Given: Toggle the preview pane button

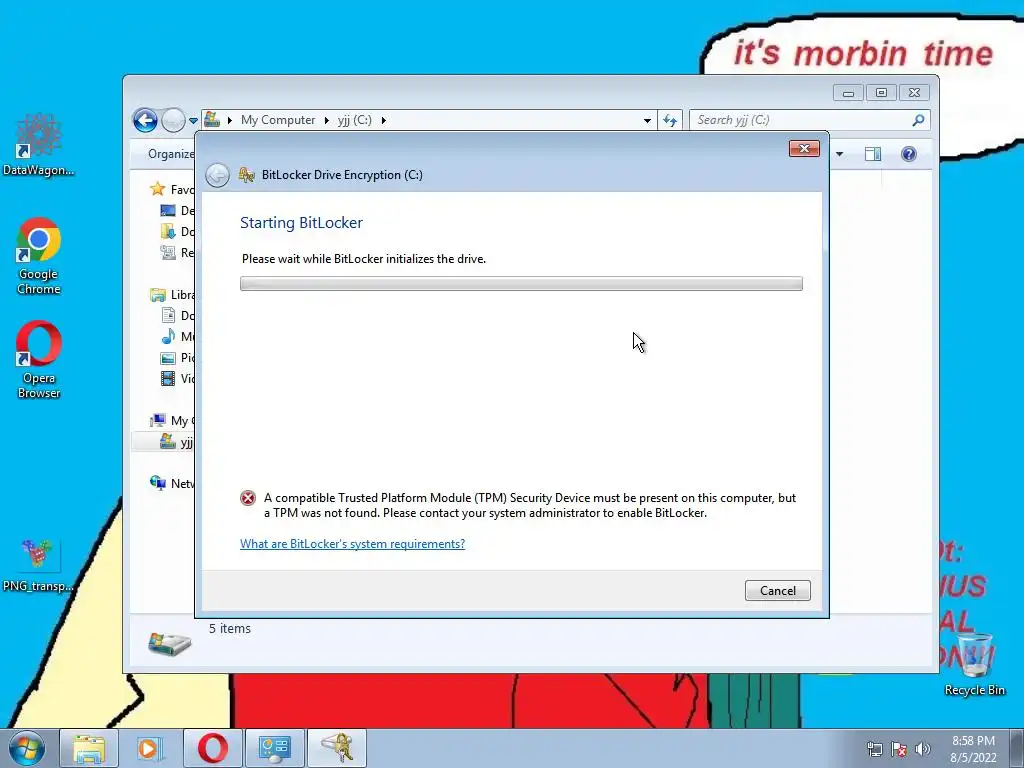Looking at the screenshot, I should pyautogui.click(x=872, y=154).
